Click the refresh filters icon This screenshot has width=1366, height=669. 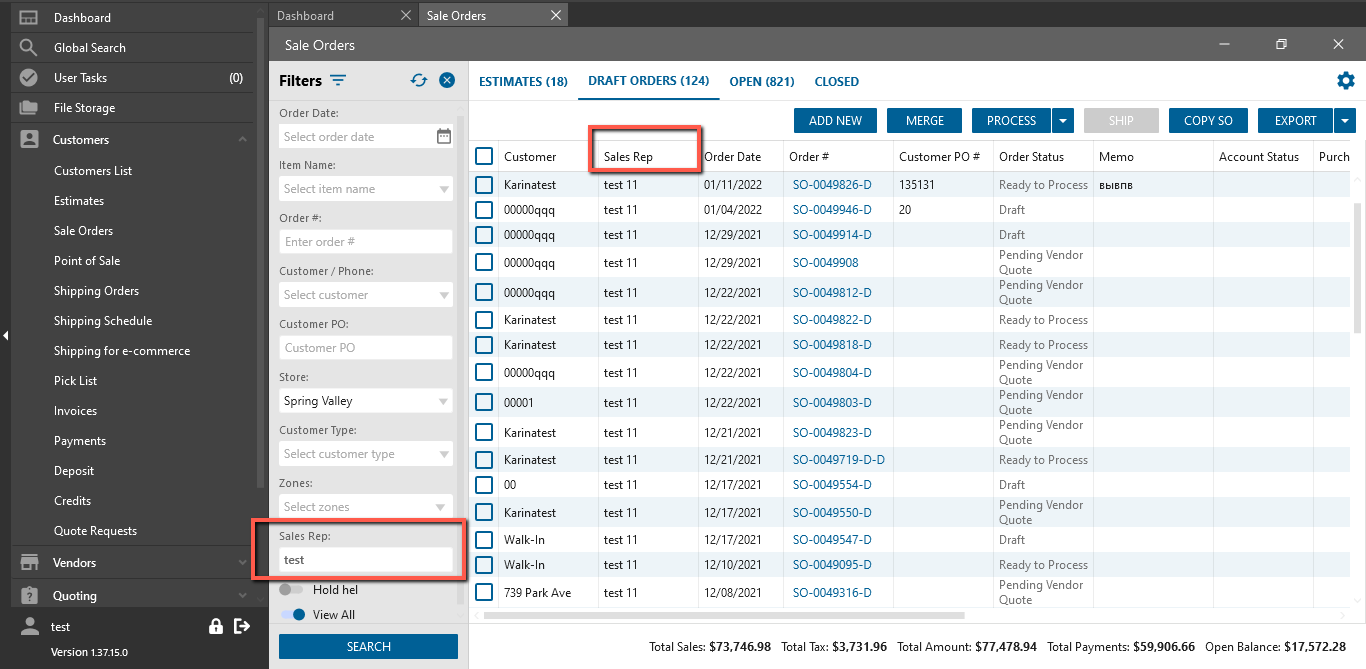point(419,81)
